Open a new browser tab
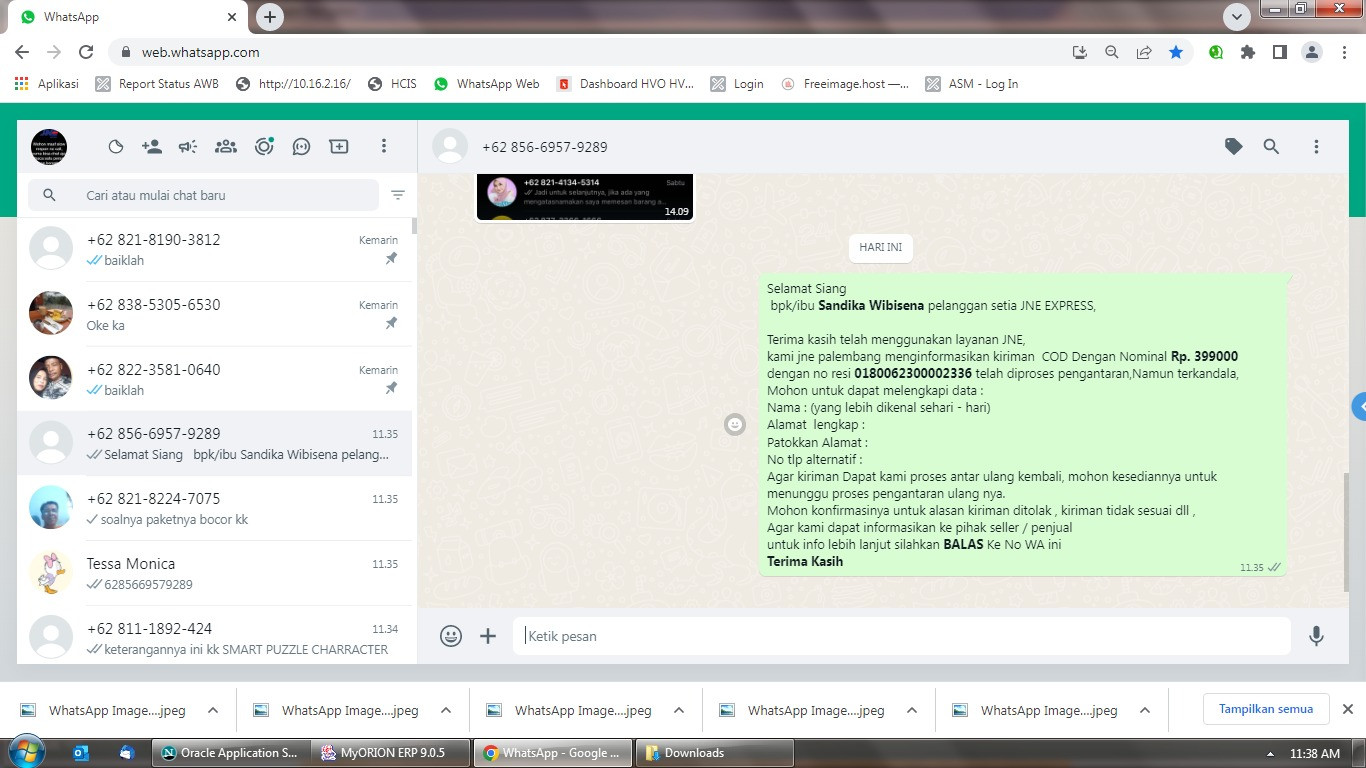 [x=270, y=16]
